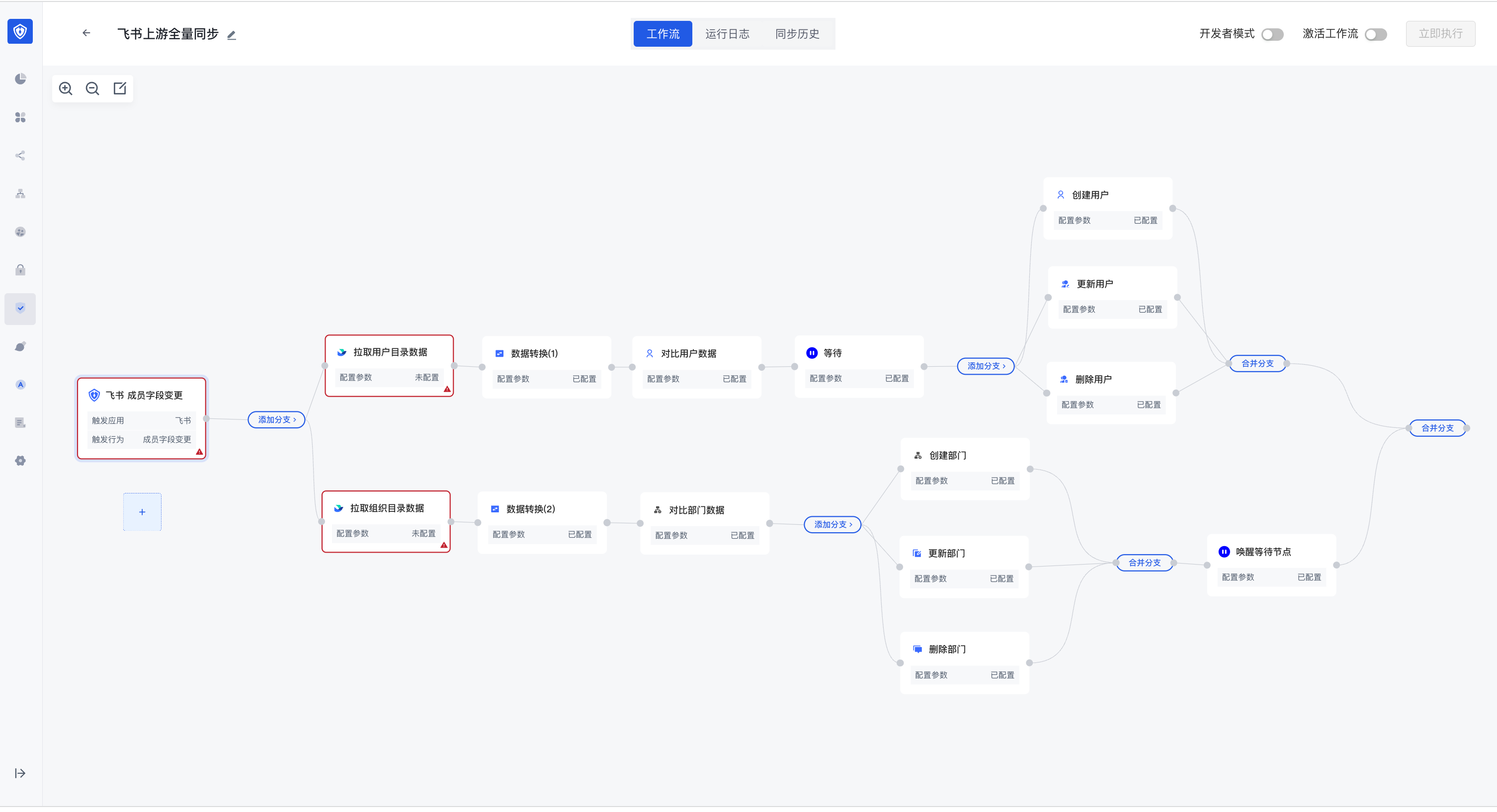
Task: Enable the 激活工作流 switch
Action: (1376, 34)
